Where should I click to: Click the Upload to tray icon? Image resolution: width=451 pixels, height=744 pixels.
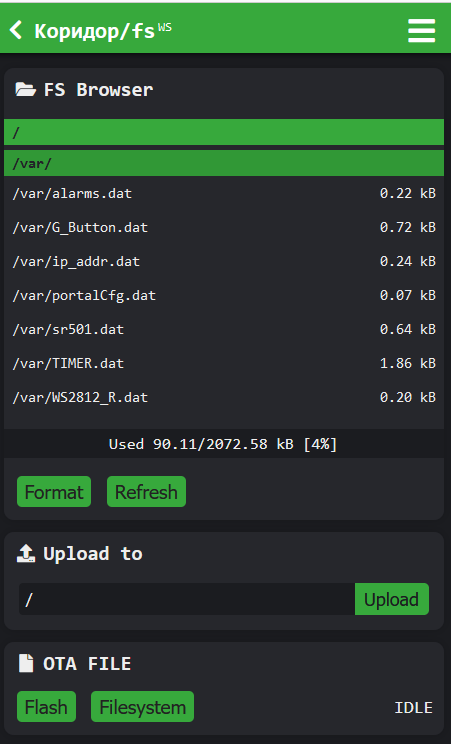[26, 553]
